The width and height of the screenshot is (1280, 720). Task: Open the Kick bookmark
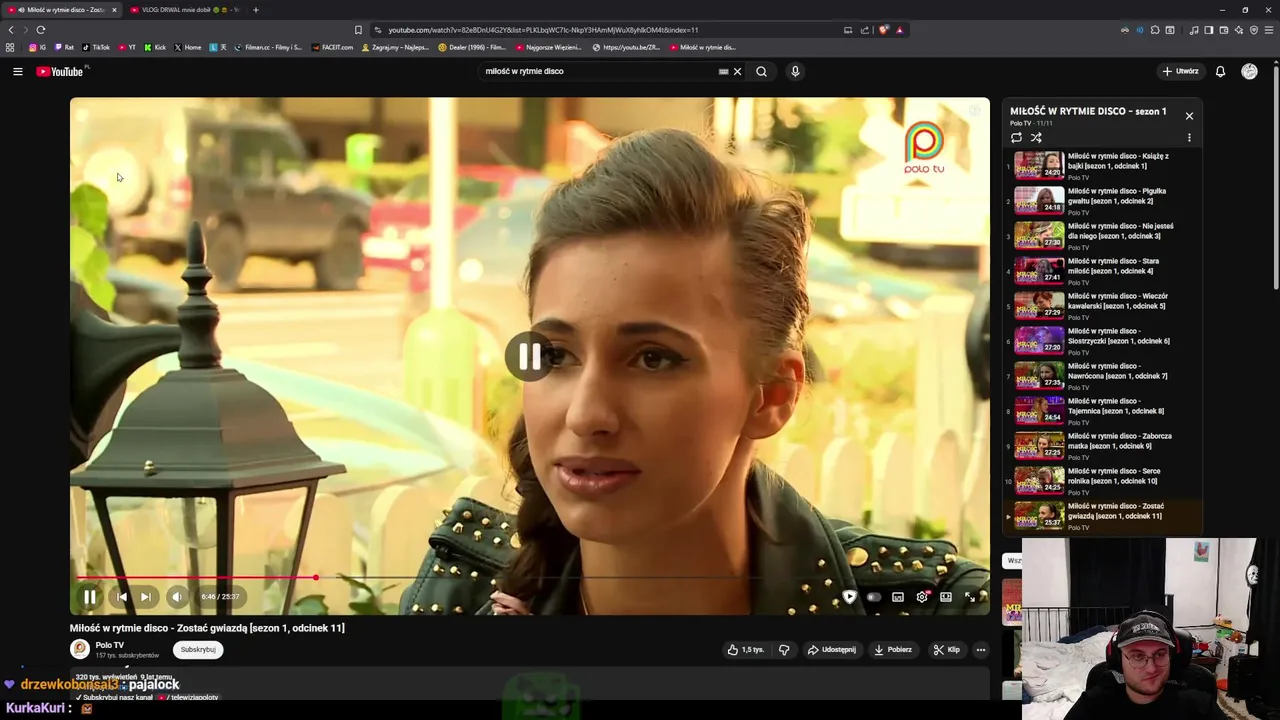tap(155, 47)
